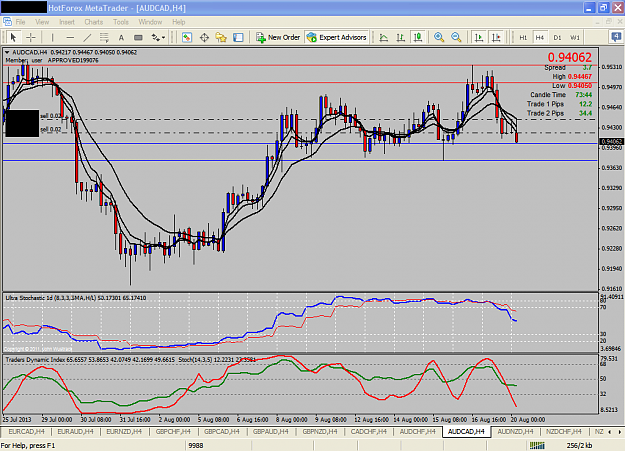Image resolution: width=625 pixels, height=451 pixels.
Task: Expand the AUDCAD,H4 chart title triangle
Action: (x=7, y=52)
